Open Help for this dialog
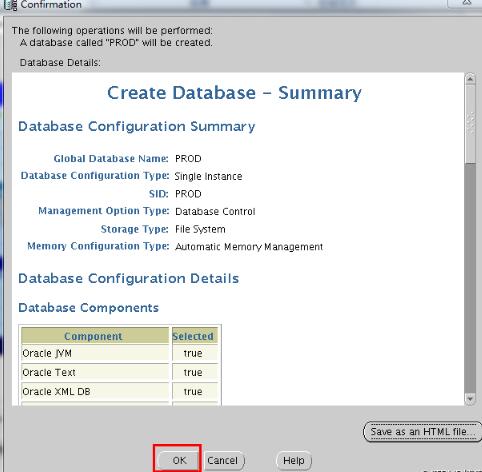This screenshot has height=472, width=482. click(294, 460)
